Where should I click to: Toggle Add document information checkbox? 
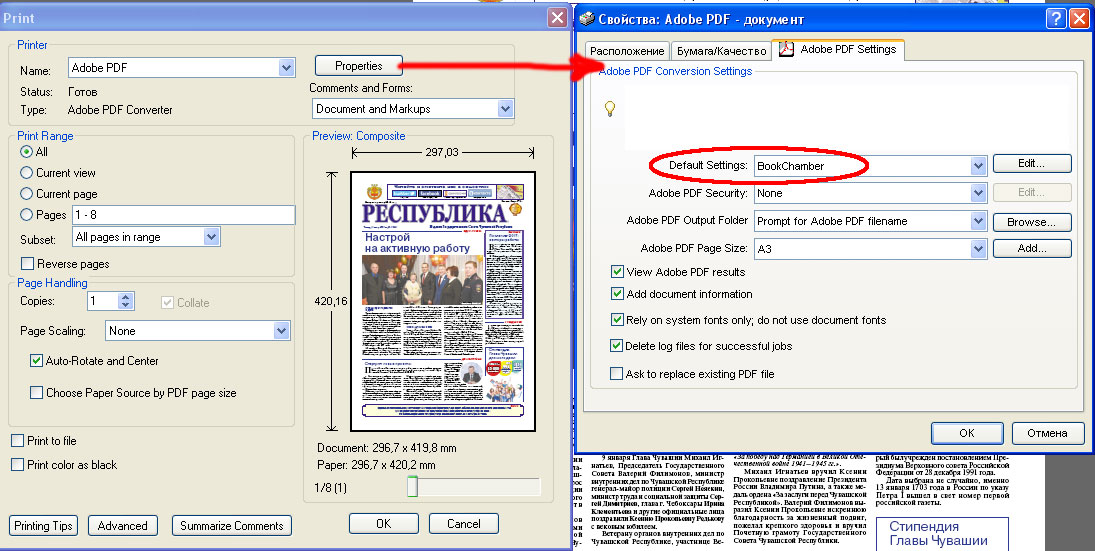(x=617, y=294)
